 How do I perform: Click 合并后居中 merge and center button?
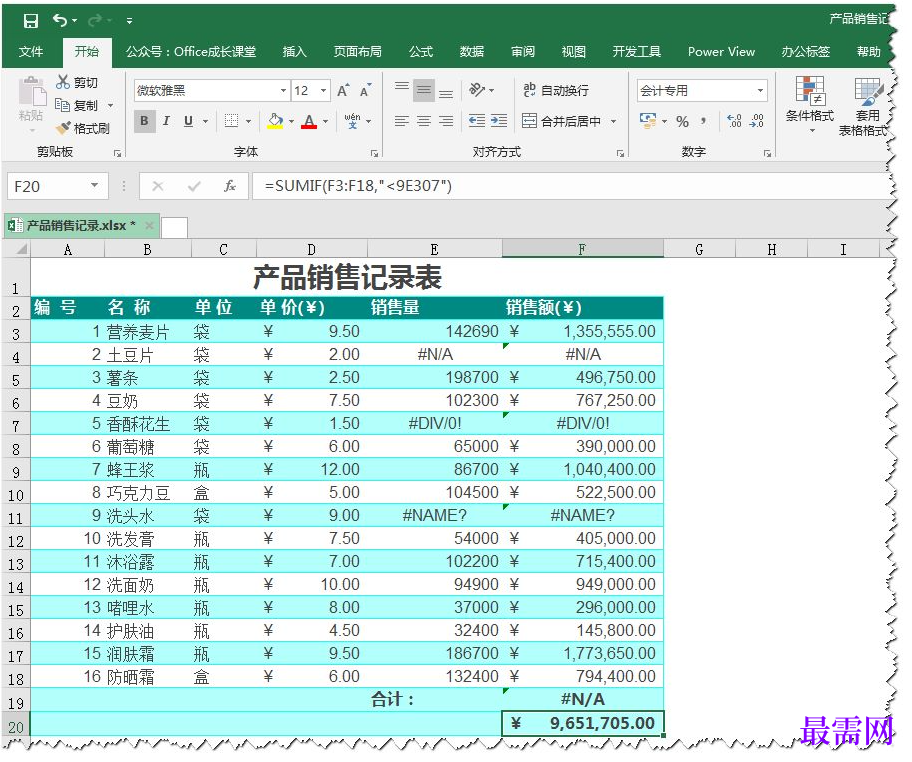coord(562,121)
